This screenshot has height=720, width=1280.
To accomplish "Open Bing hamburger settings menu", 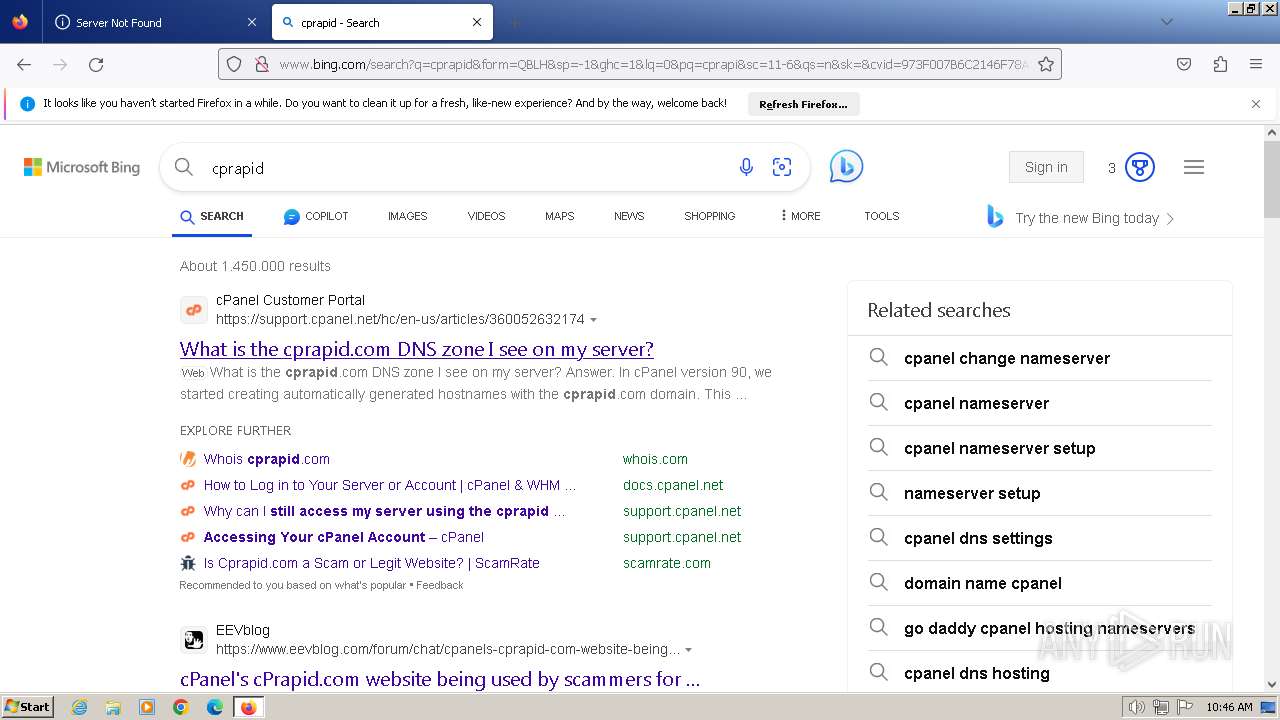I will coord(1194,167).
